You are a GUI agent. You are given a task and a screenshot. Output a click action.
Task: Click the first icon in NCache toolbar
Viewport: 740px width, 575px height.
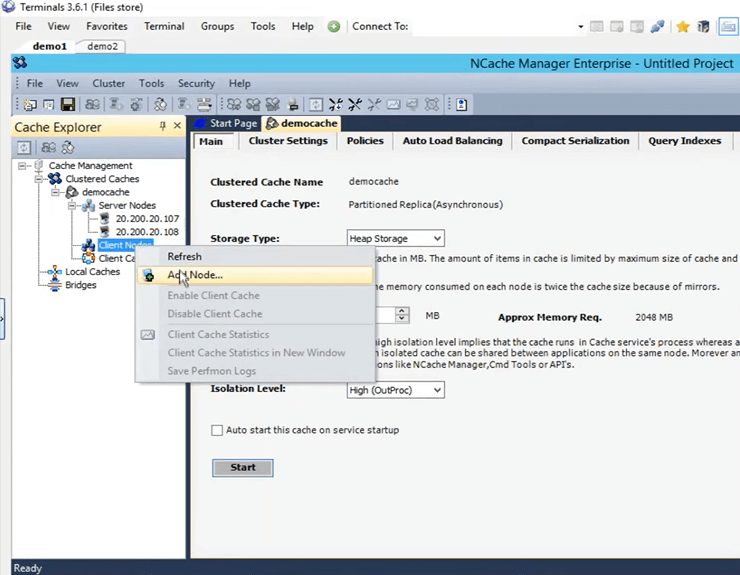pyautogui.click(x=30, y=104)
